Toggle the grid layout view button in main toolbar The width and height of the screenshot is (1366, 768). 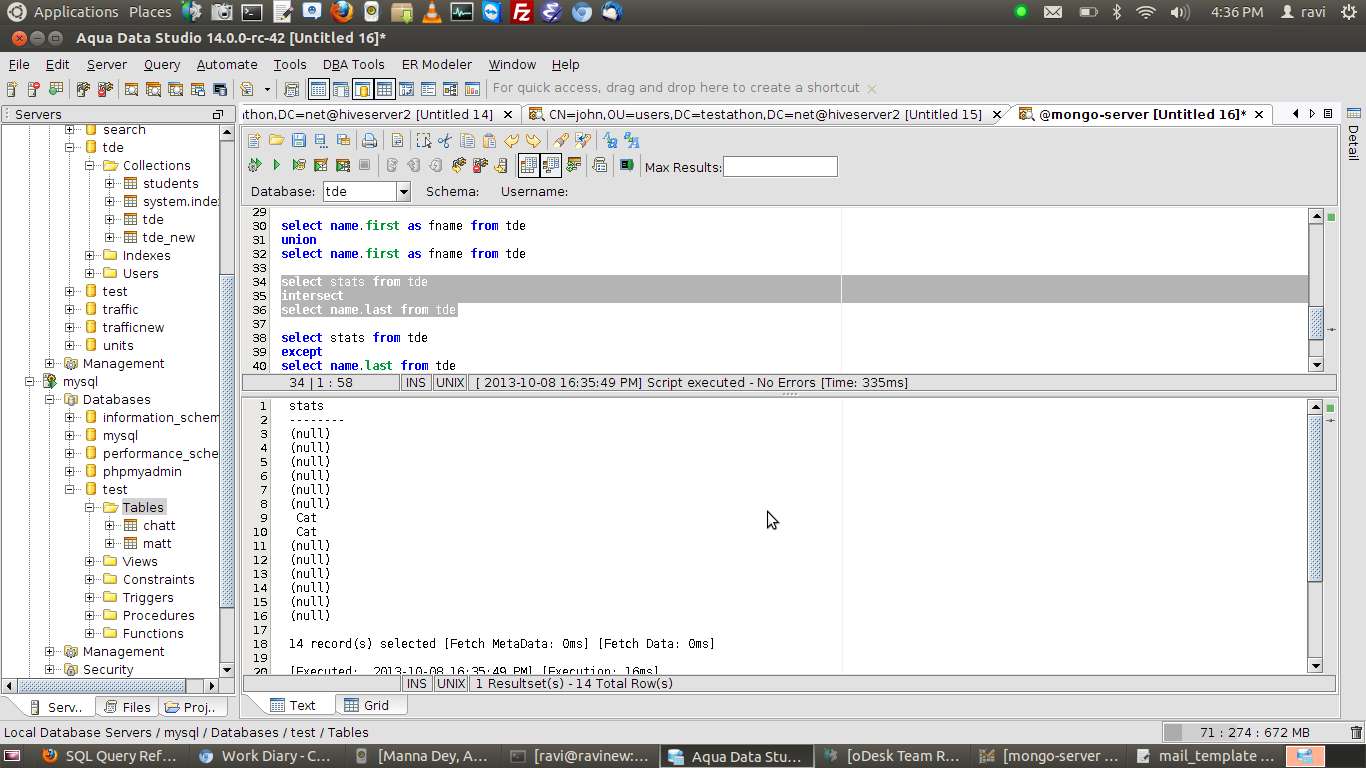[384, 89]
